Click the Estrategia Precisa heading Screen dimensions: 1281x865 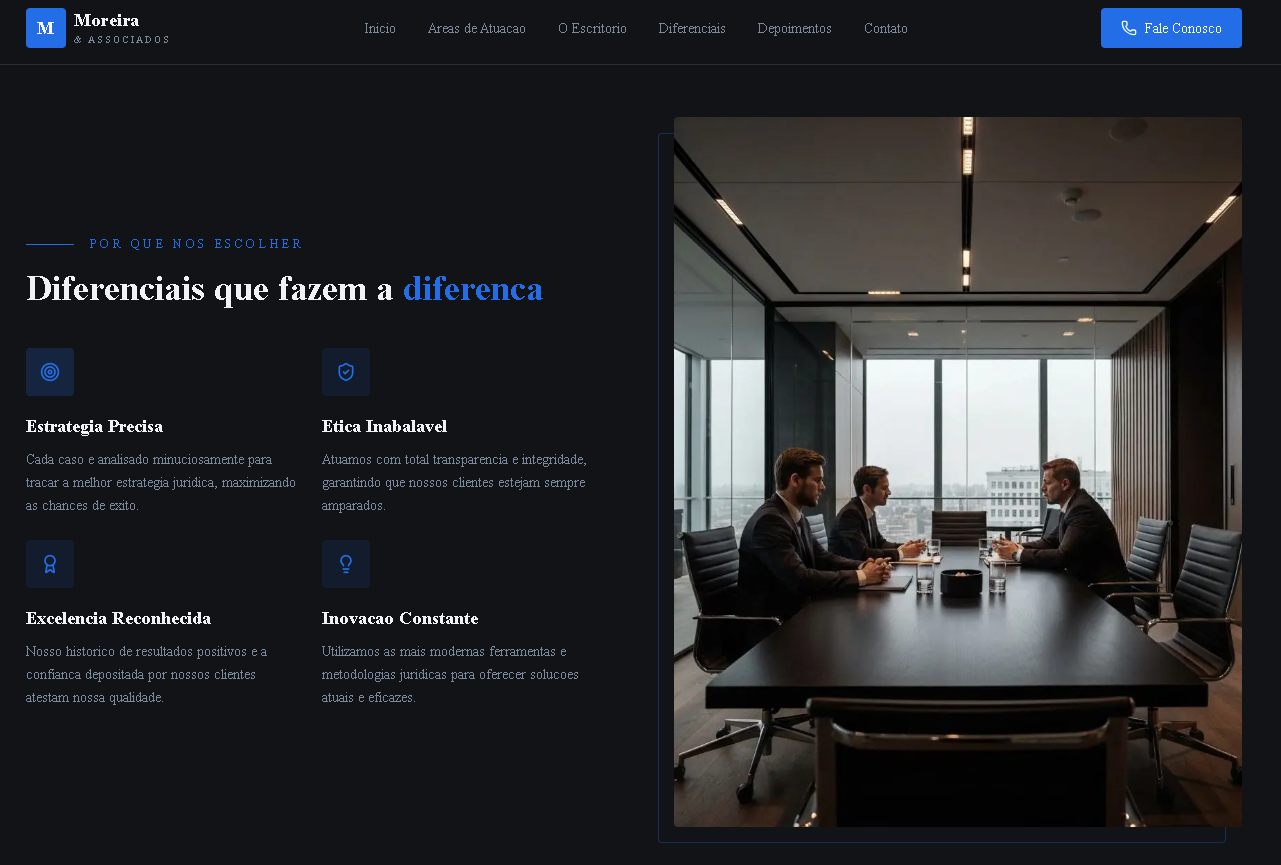pyautogui.click(x=94, y=426)
